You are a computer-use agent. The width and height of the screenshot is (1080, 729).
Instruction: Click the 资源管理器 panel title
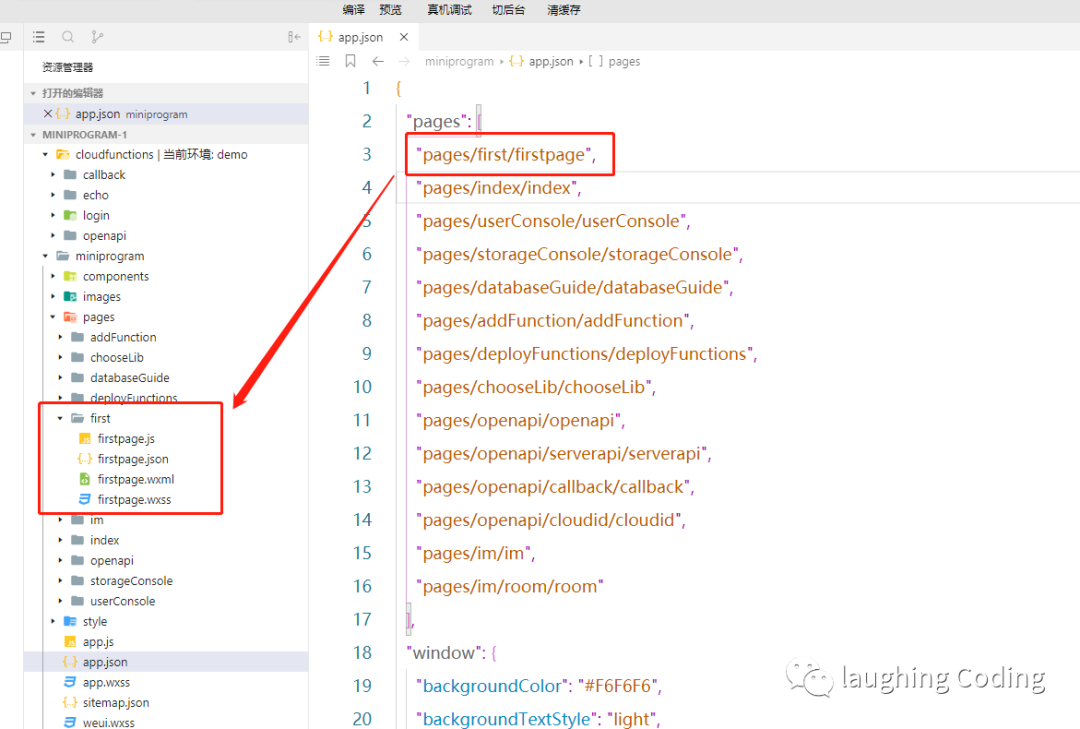pos(68,67)
